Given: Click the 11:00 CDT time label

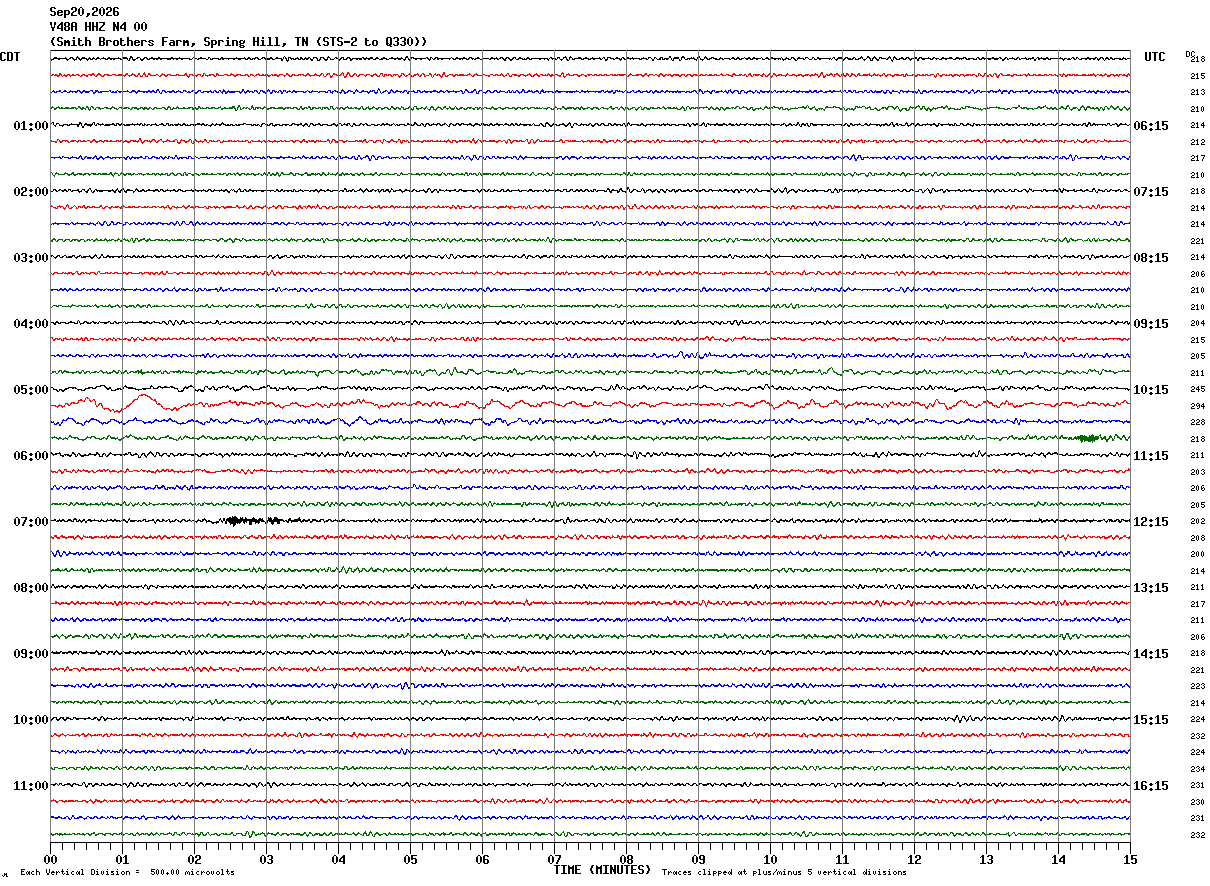Looking at the screenshot, I should coord(30,786).
